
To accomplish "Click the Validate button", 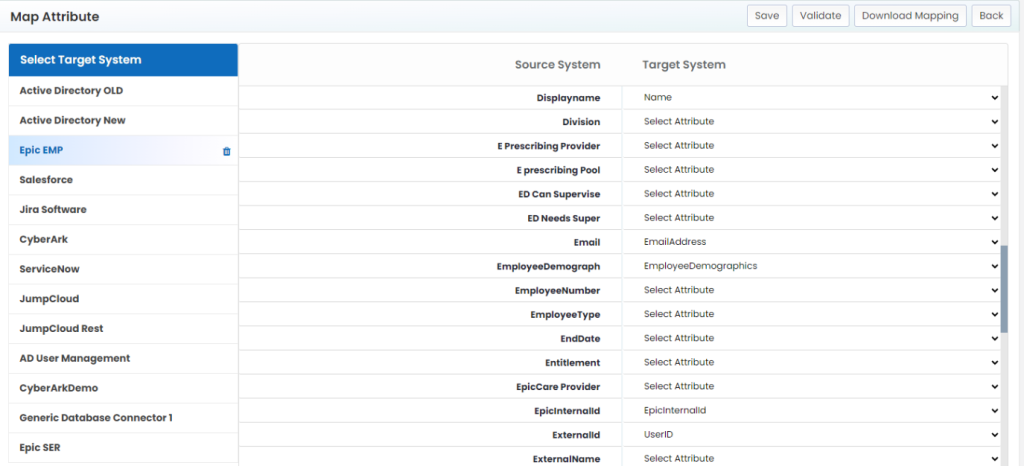I will point(820,16).
